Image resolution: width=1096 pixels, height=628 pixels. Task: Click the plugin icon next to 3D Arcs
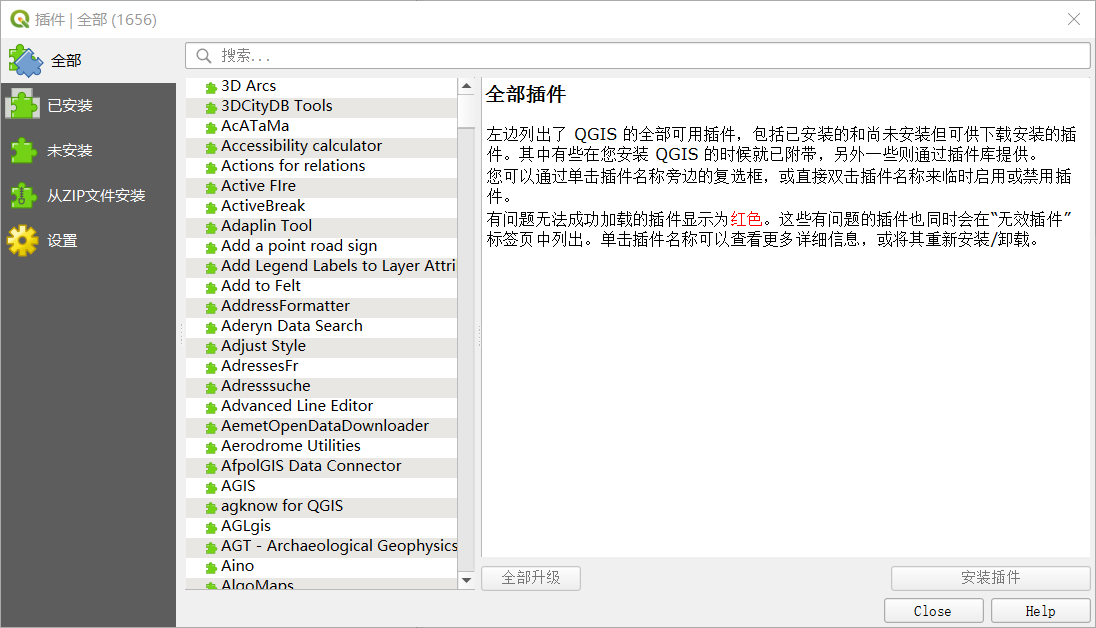pyautogui.click(x=211, y=87)
